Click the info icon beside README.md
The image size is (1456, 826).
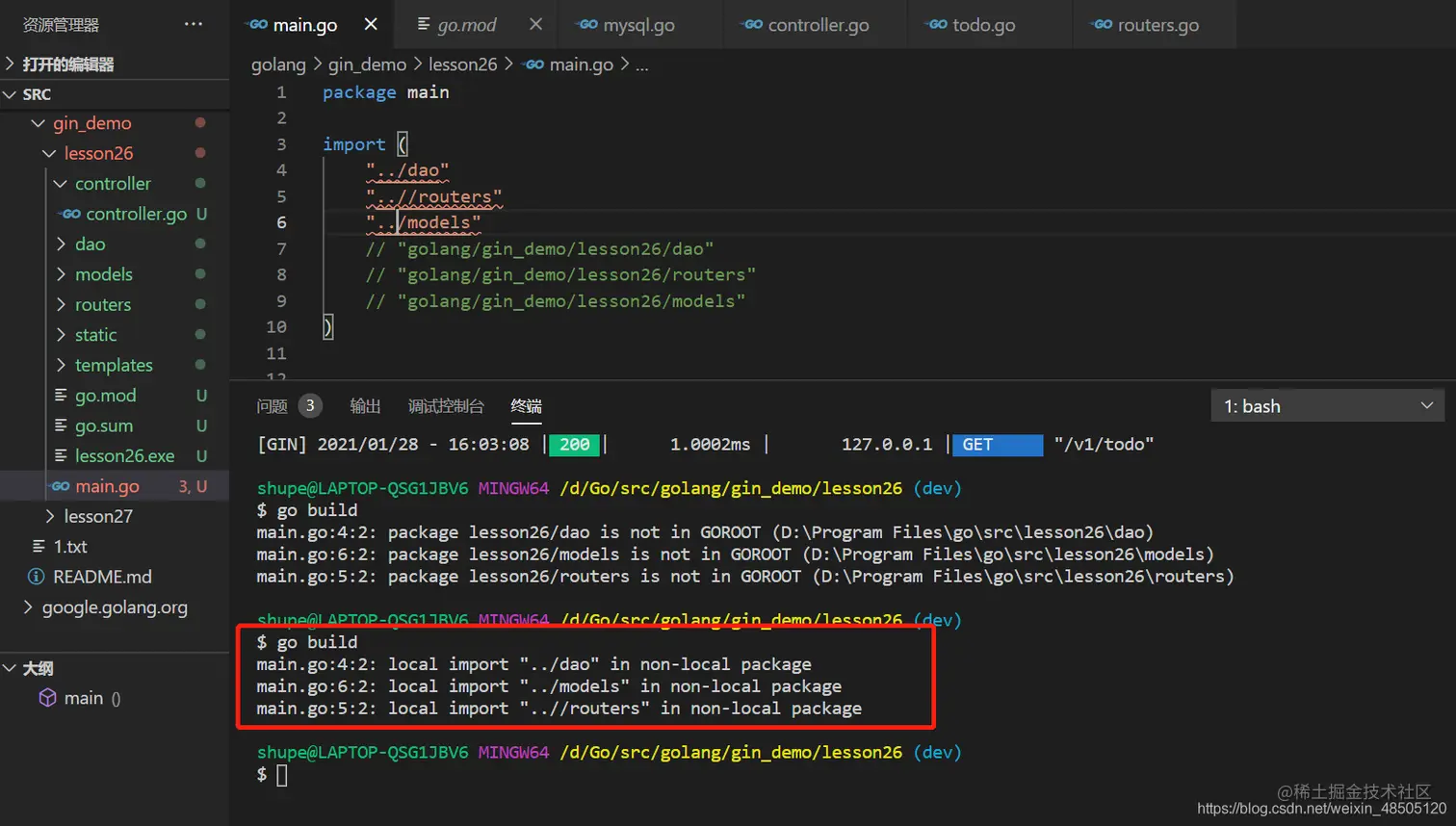coord(36,577)
